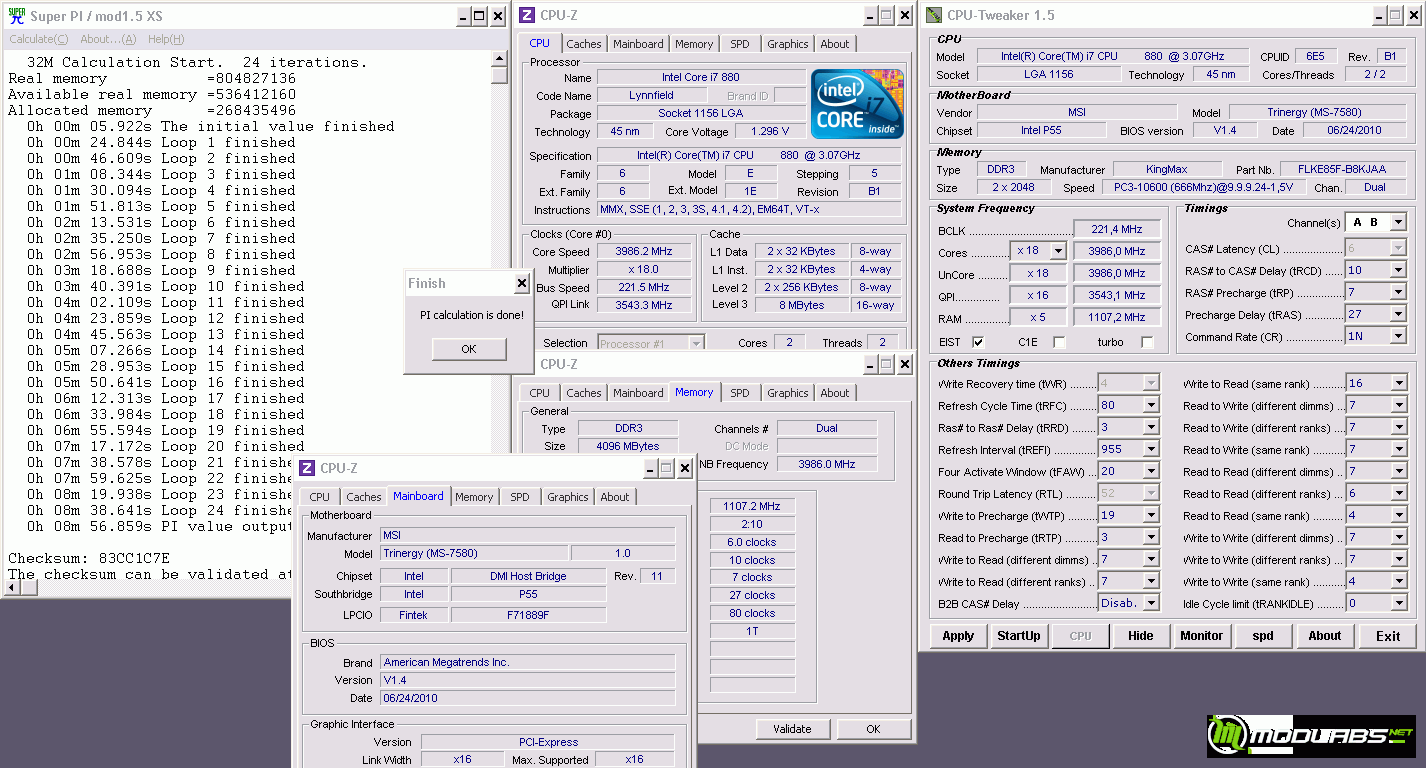Open the RAS# Precharge (tRP) dropdown
Viewport: 1426px width, 768px height.
tap(1398, 292)
